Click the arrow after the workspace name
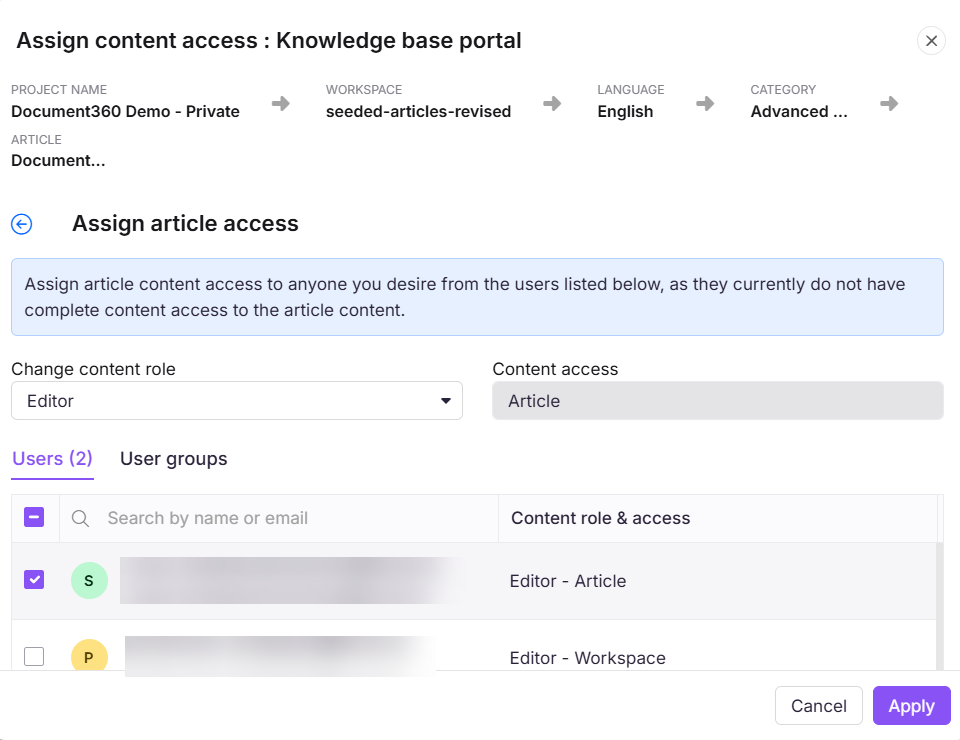The width and height of the screenshot is (960, 740). [552, 103]
